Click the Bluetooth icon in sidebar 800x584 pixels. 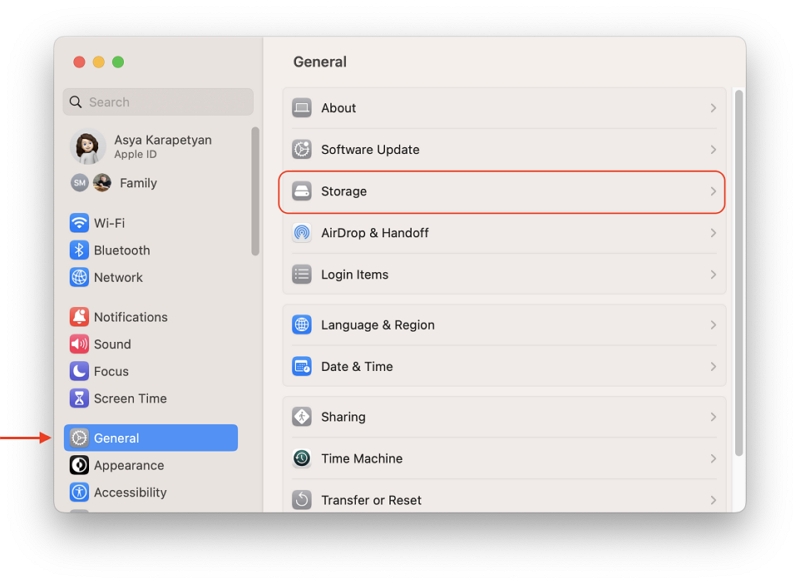click(79, 250)
